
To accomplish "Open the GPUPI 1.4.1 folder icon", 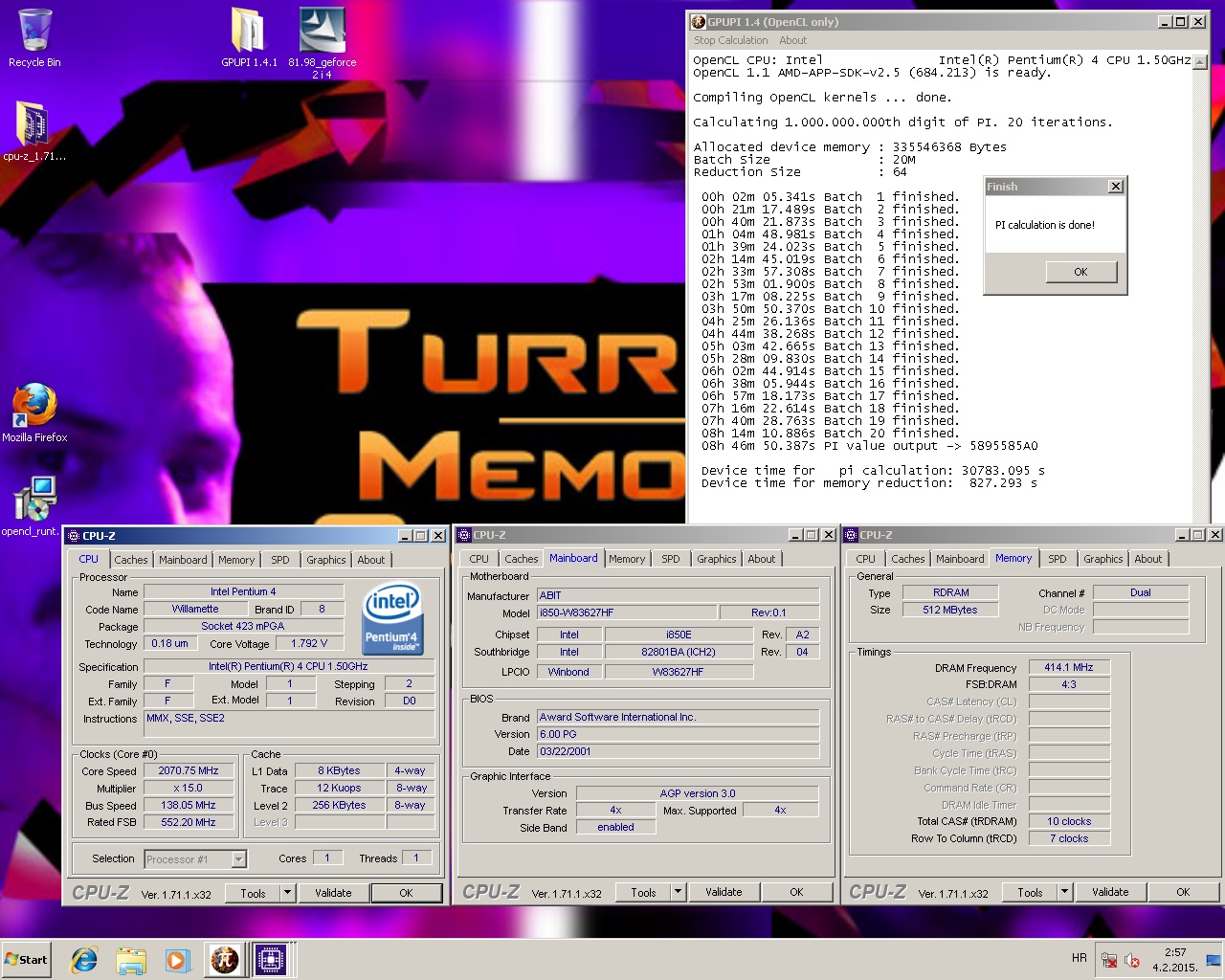I will coord(249,36).
